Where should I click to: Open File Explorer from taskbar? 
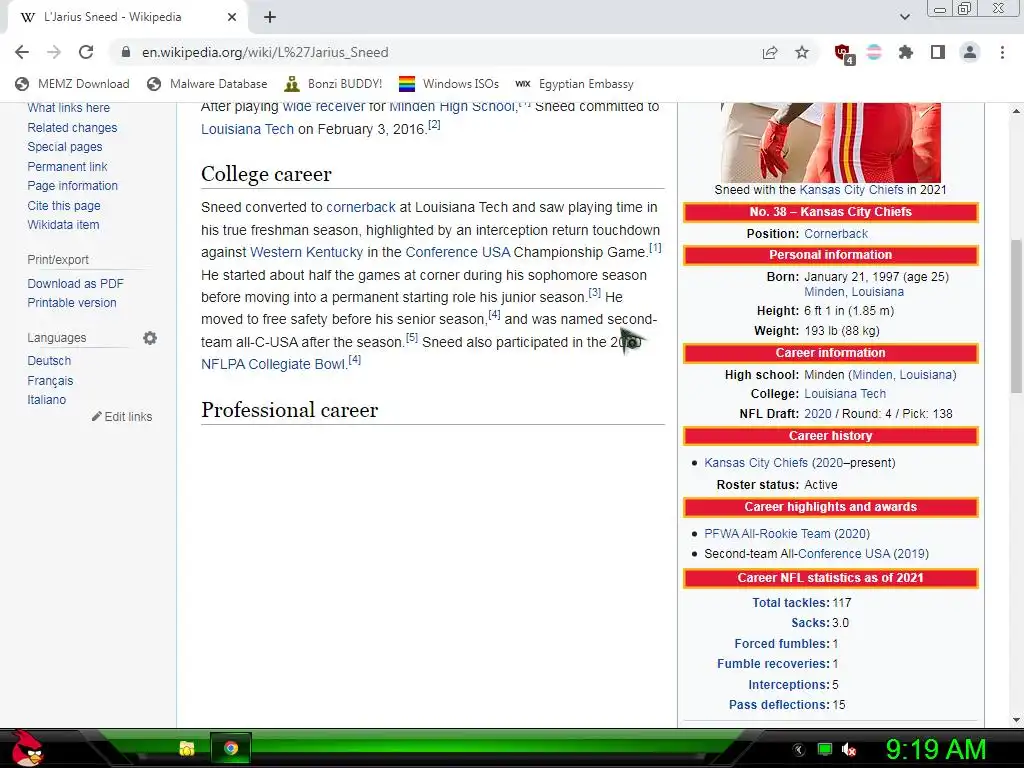187,748
